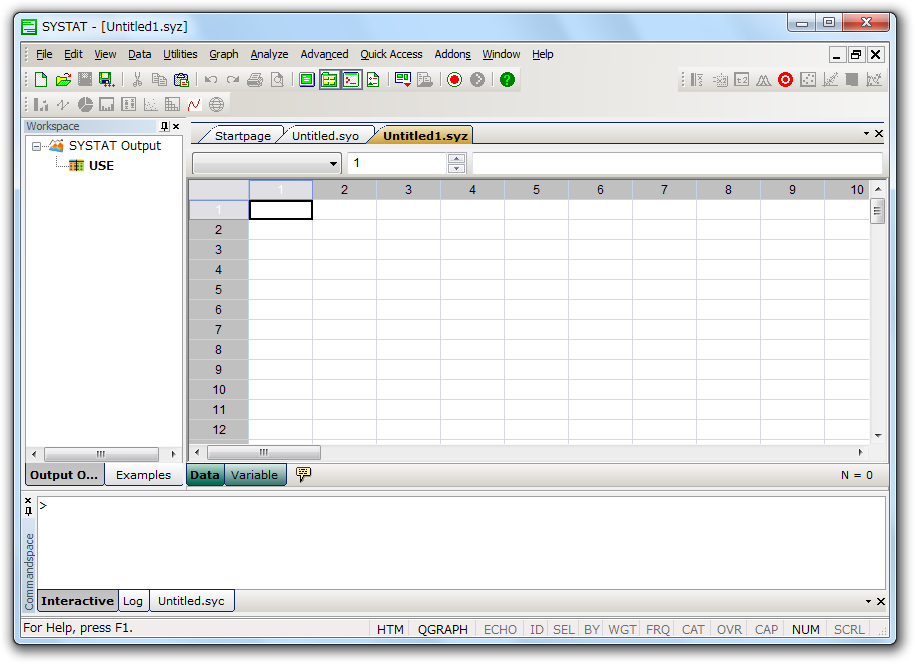915x664 pixels.
Task: Switch to the Startpage tab
Action: click(x=242, y=136)
